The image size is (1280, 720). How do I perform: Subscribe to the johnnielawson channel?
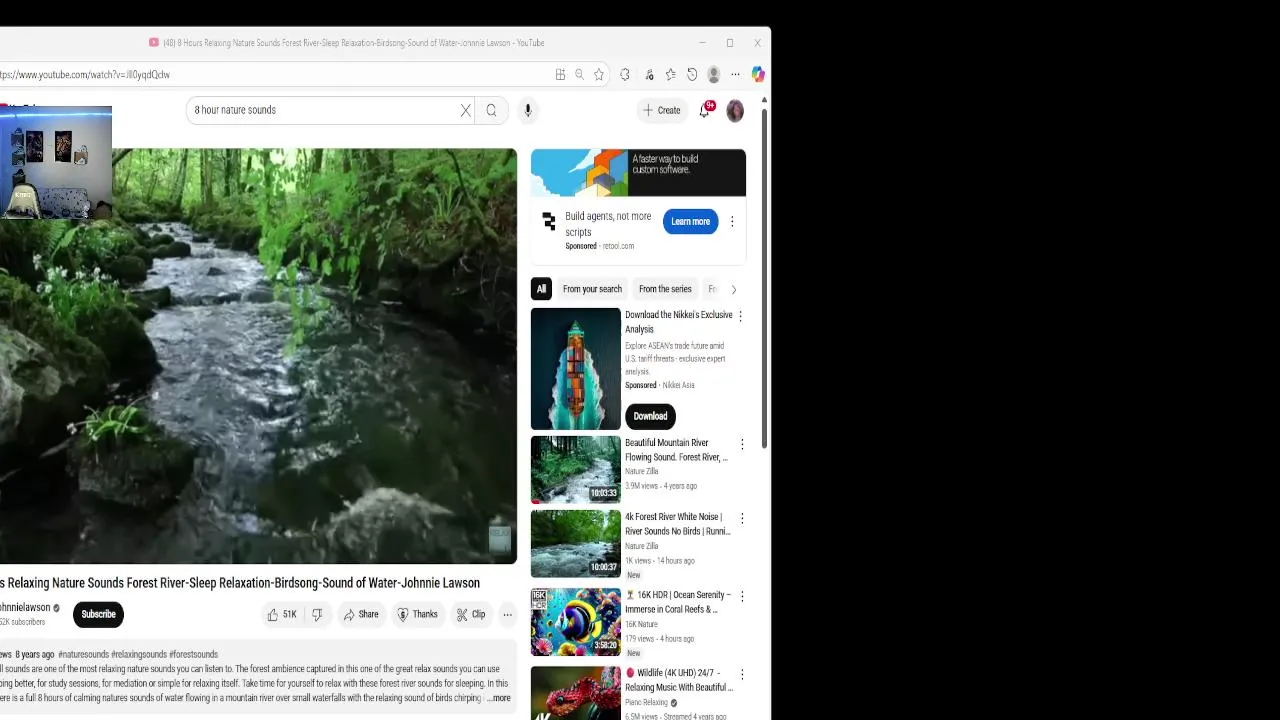tap(98, 614)
